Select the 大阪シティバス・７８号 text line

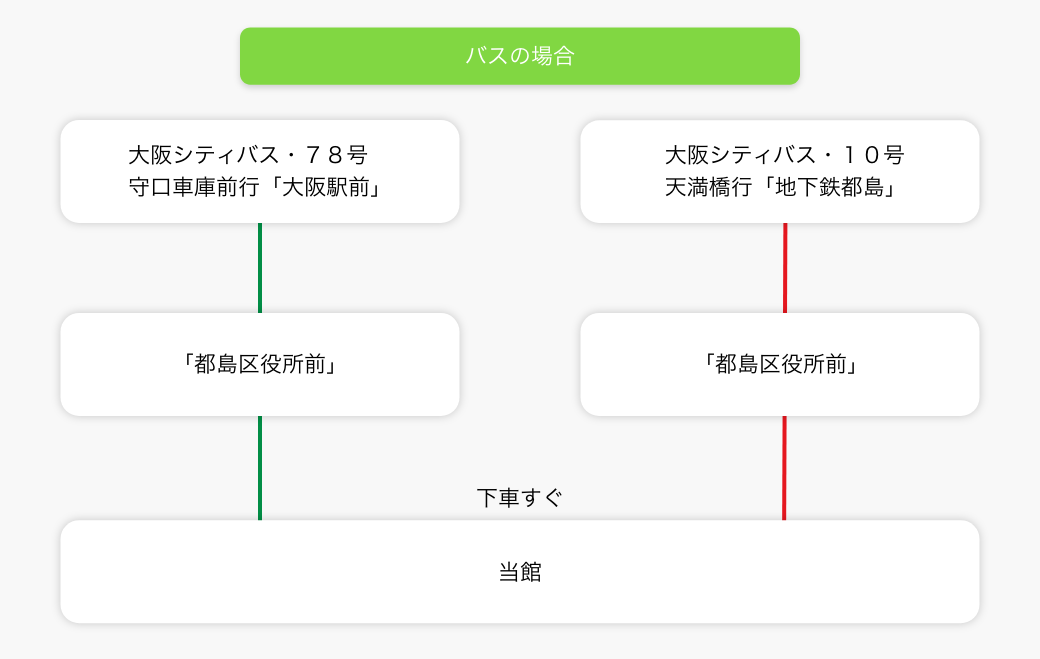[x=248, y=155]
